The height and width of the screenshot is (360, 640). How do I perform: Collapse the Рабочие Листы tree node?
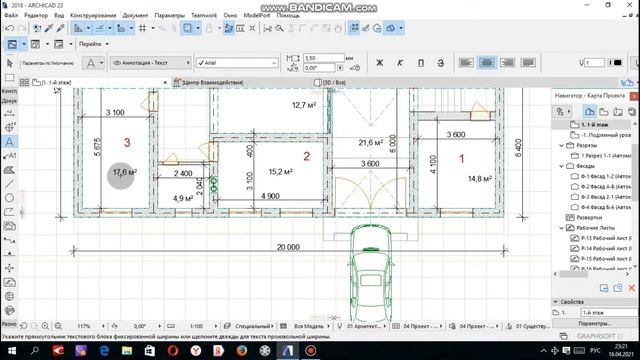click(x=561, y=228)
